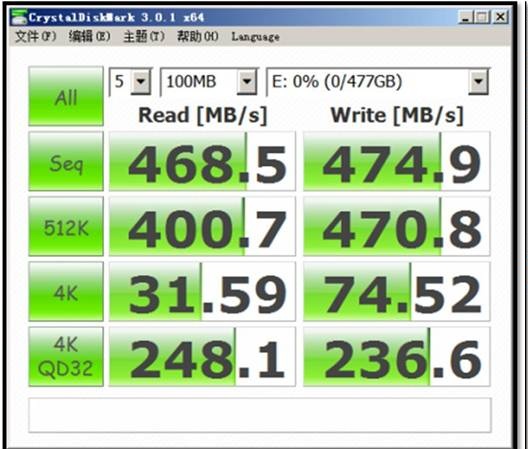Click the CrystalDiskMark title bar app icon
Viewport: 528px width, 449px height.
point(19,17)
